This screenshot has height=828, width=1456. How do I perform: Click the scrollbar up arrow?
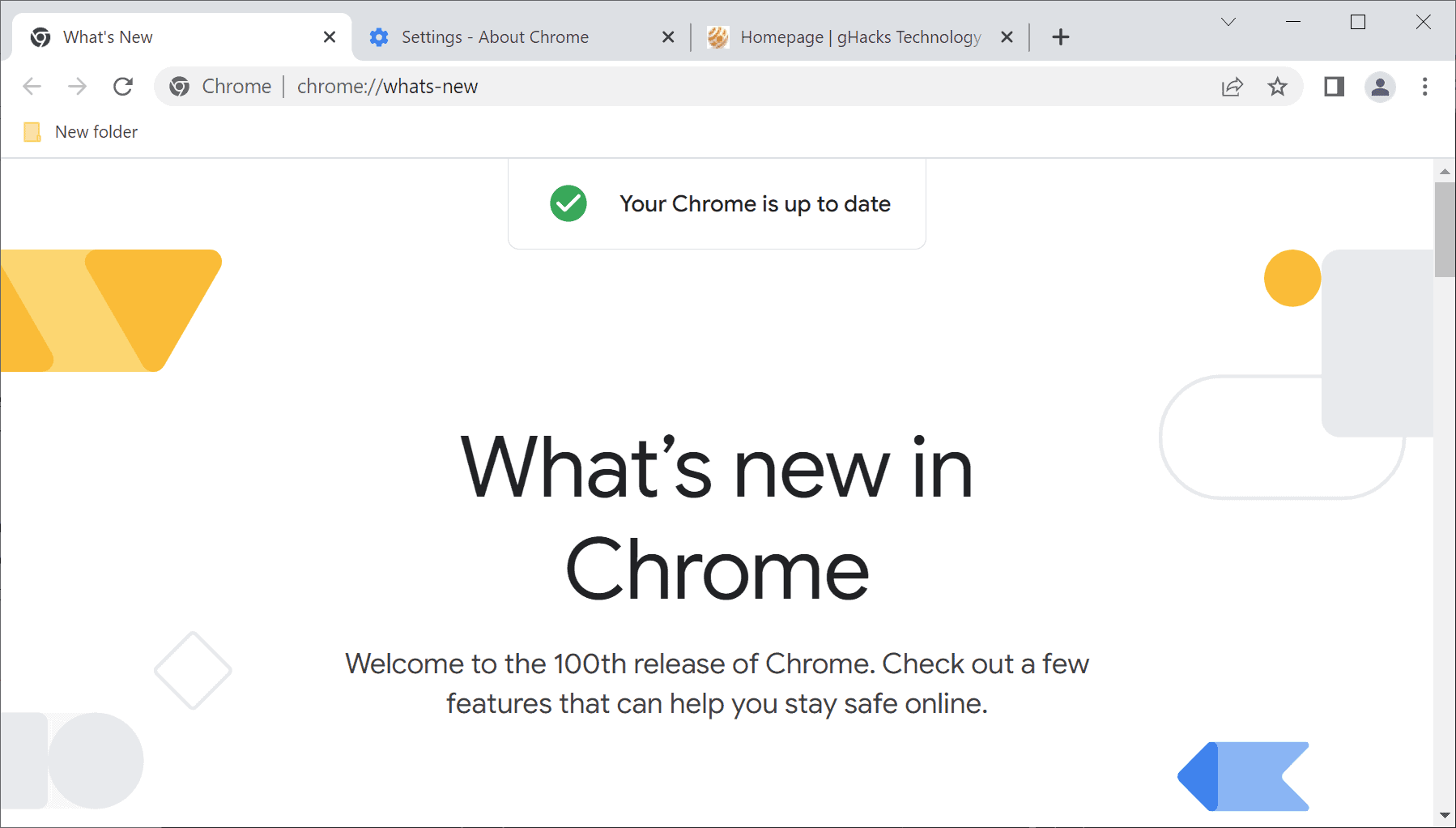pos(1445,172)
